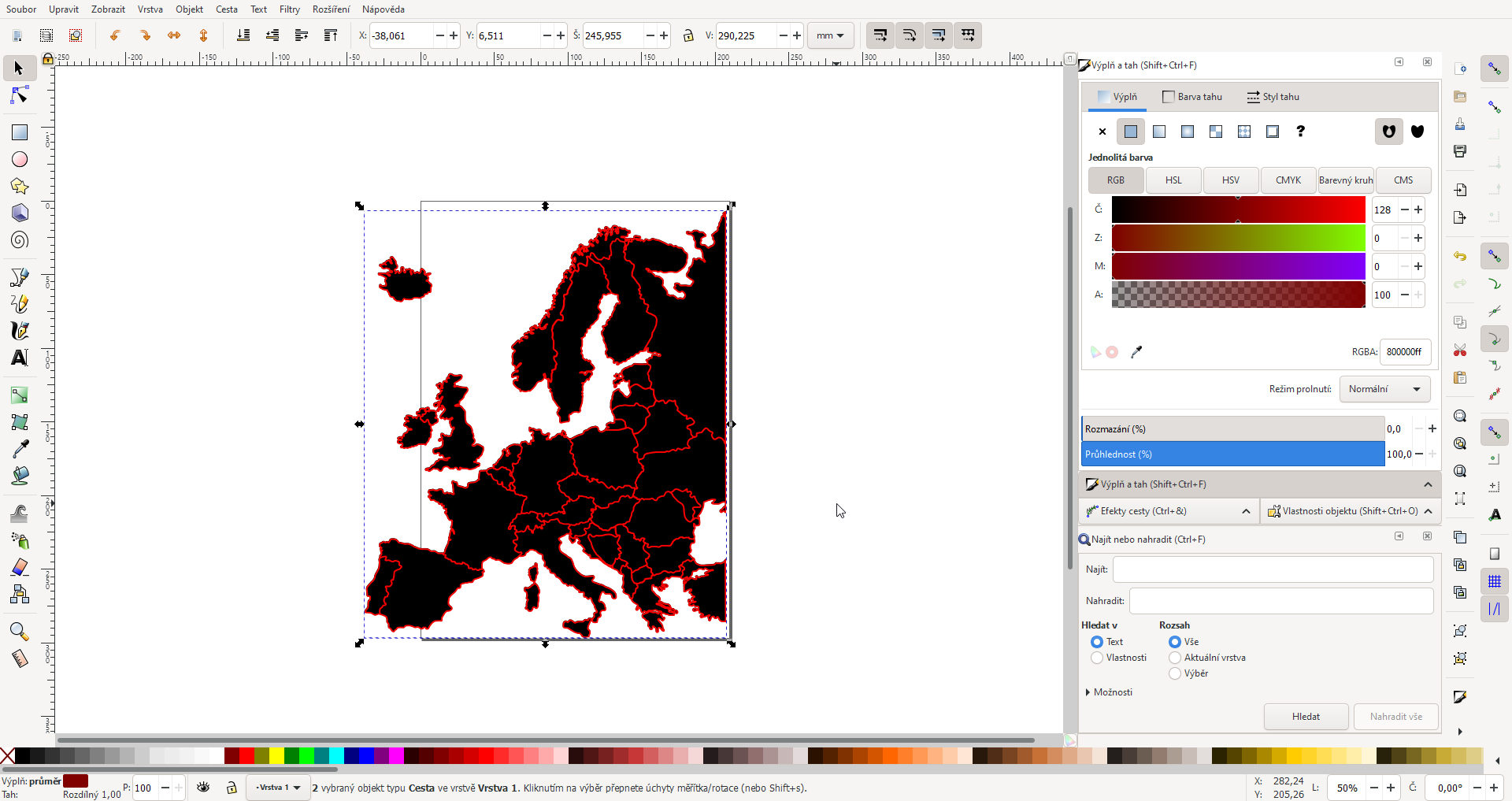Select the eraser tool
The height and width of the screenshot is (801, 1512).
coord(19,567)
